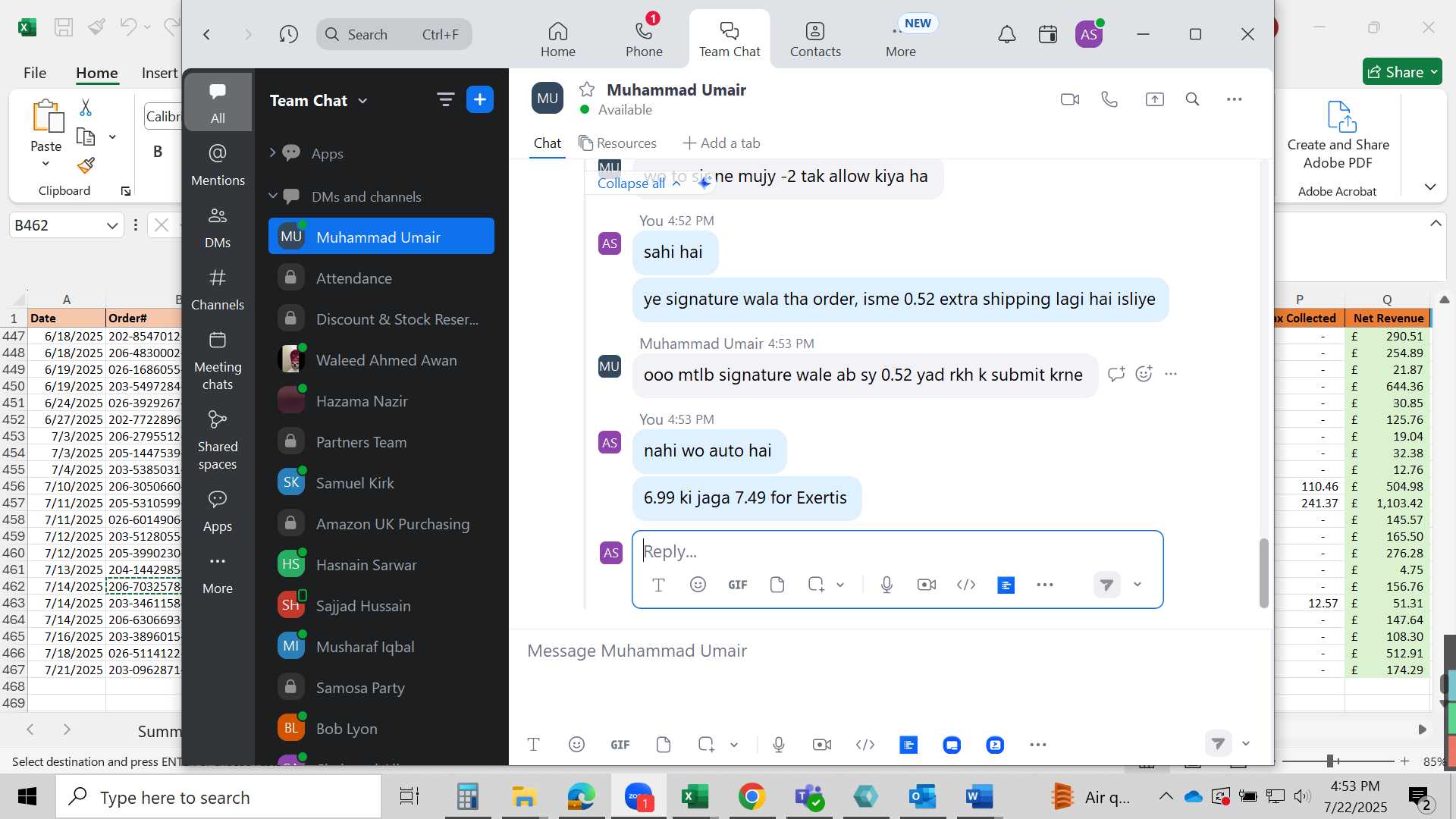Attach a file in main message bar
The width and height of the screenshot is (1456, 819).
tap(664, 745)
